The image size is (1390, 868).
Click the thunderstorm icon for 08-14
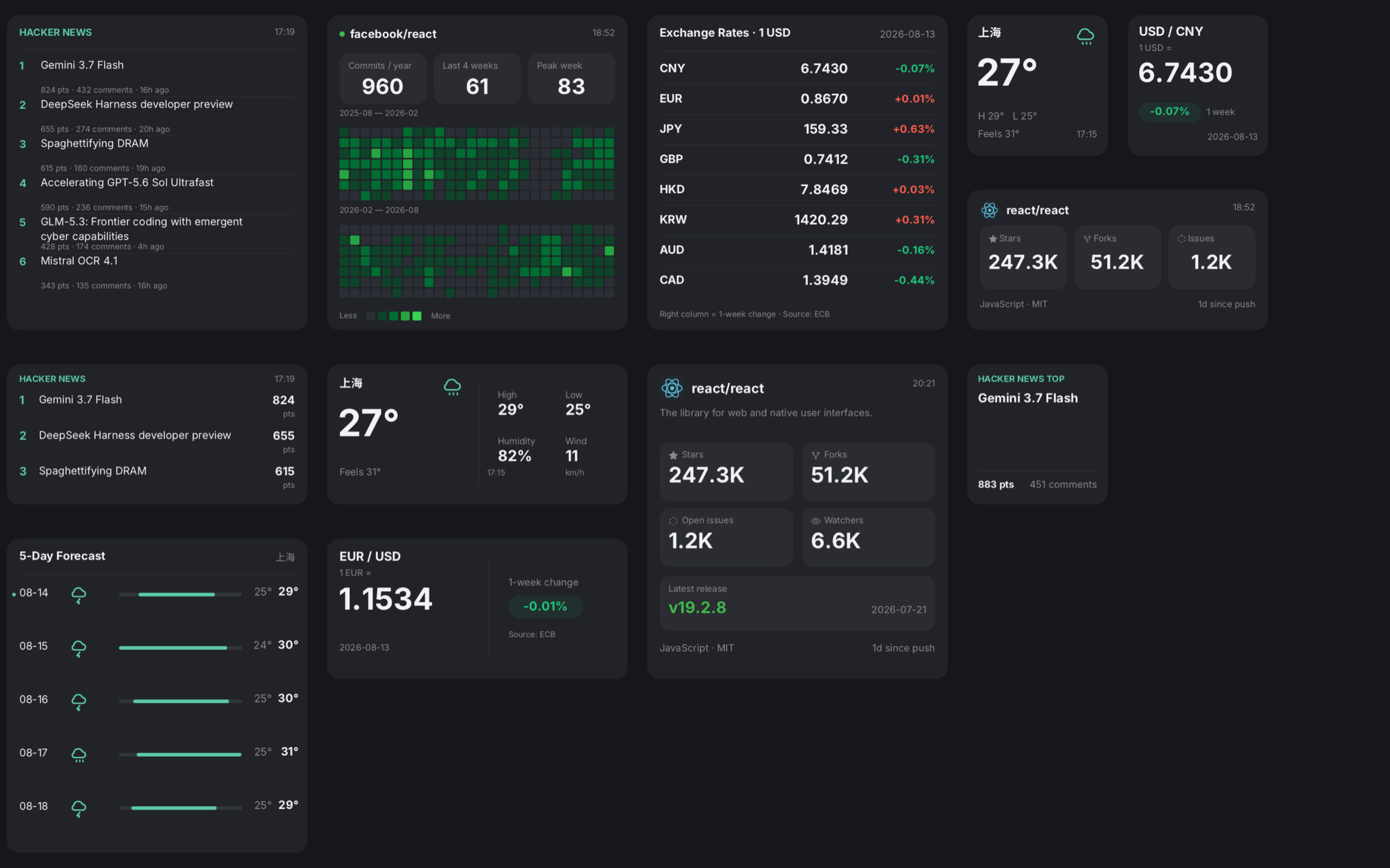pyautogui.click(x=79, y=595)
